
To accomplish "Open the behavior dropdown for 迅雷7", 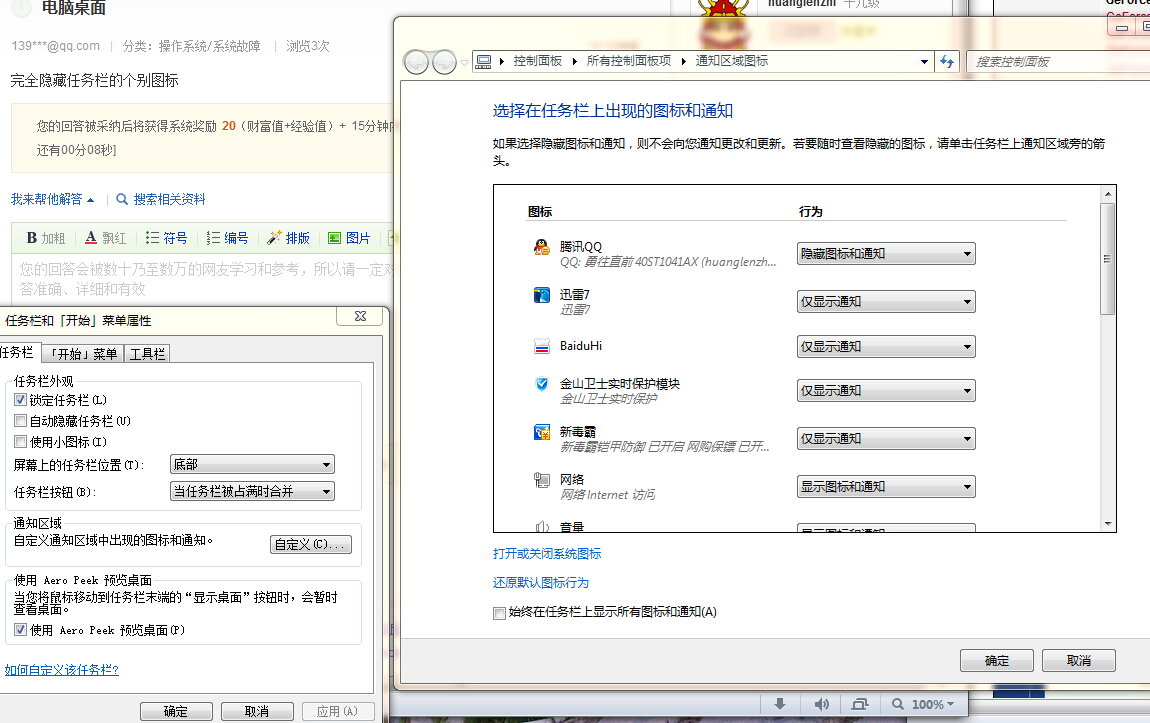I will coord(886,301).
